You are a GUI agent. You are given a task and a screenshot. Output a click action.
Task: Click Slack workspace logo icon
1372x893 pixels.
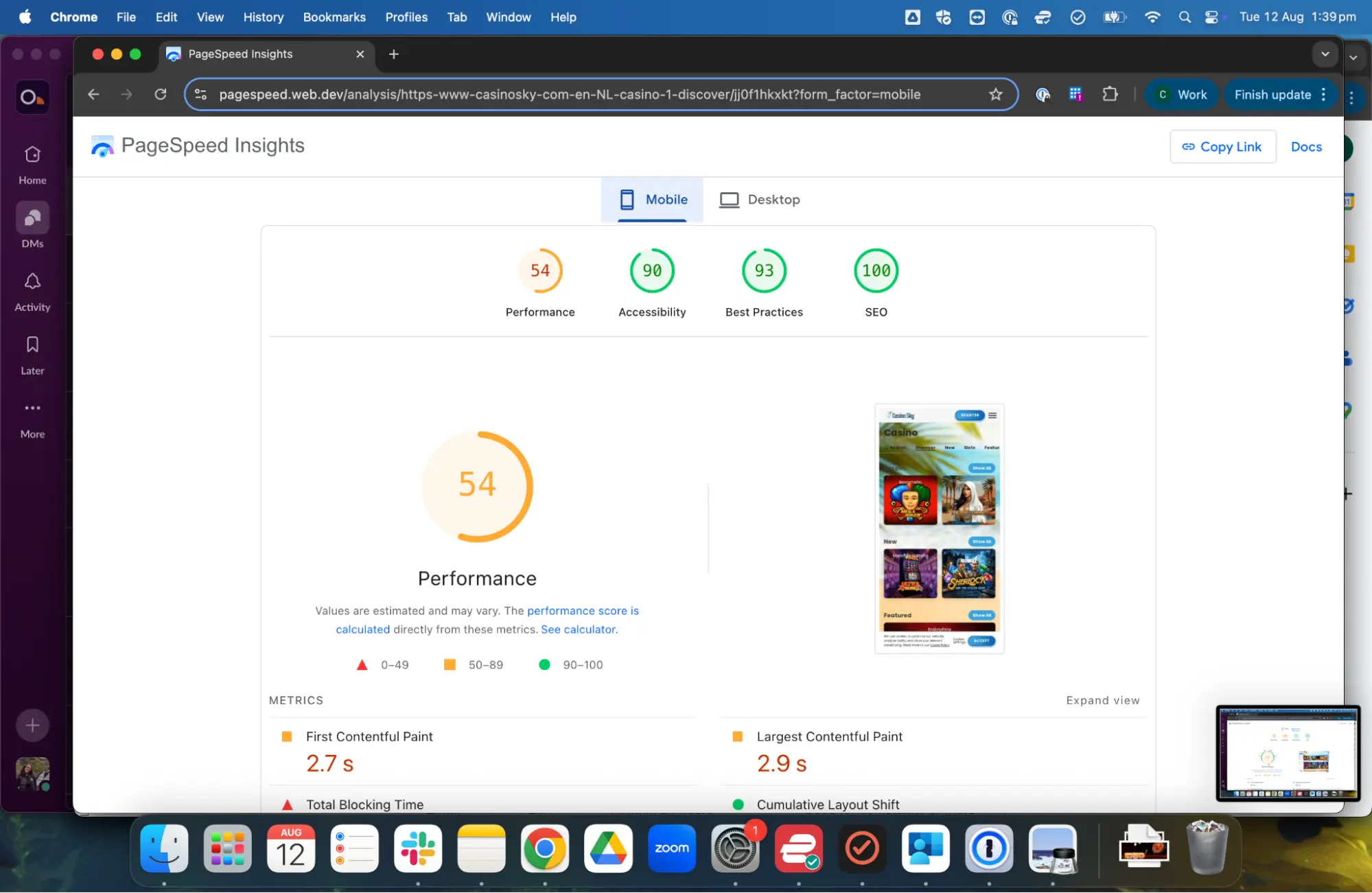(x=32, y=97)
